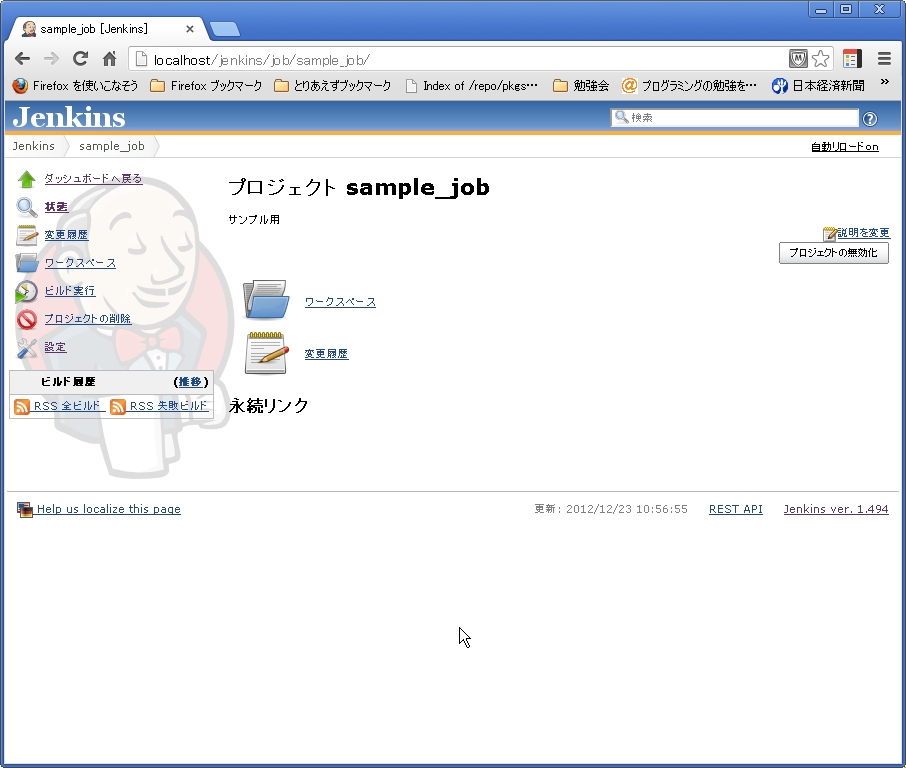Open a new browser tab
The height and width of the screenshot is (768, 906).
224,29
